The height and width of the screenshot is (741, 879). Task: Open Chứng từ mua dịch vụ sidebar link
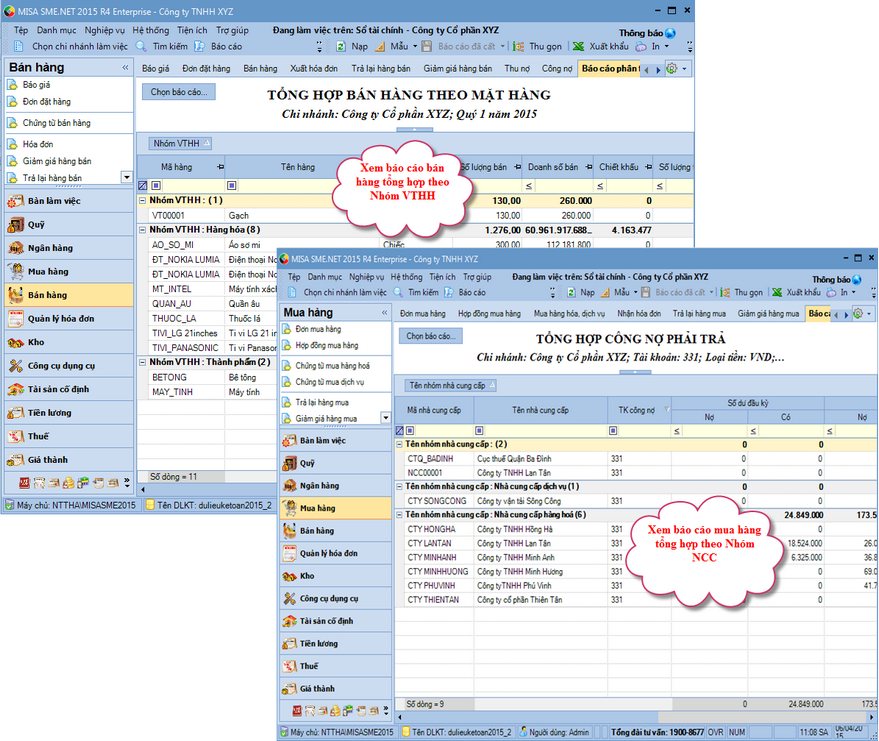coord(330,382)
